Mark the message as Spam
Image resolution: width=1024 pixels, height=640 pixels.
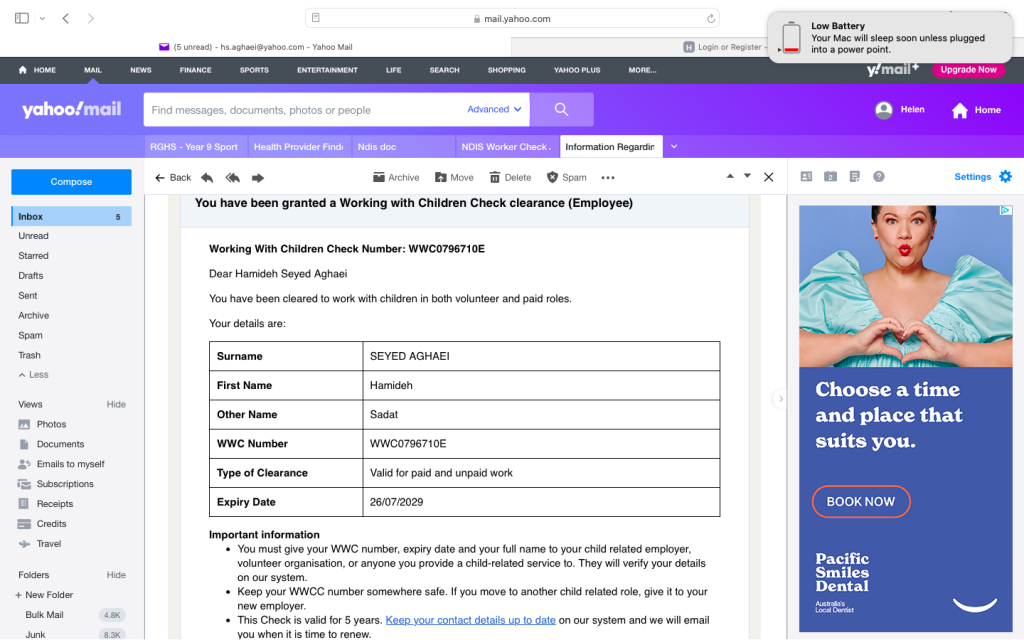coord(566,178)
